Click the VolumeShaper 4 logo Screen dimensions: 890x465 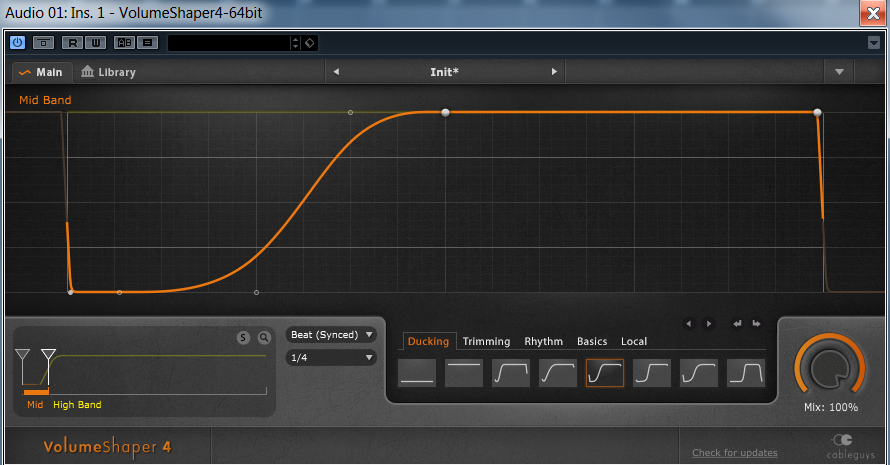point(107,447)
